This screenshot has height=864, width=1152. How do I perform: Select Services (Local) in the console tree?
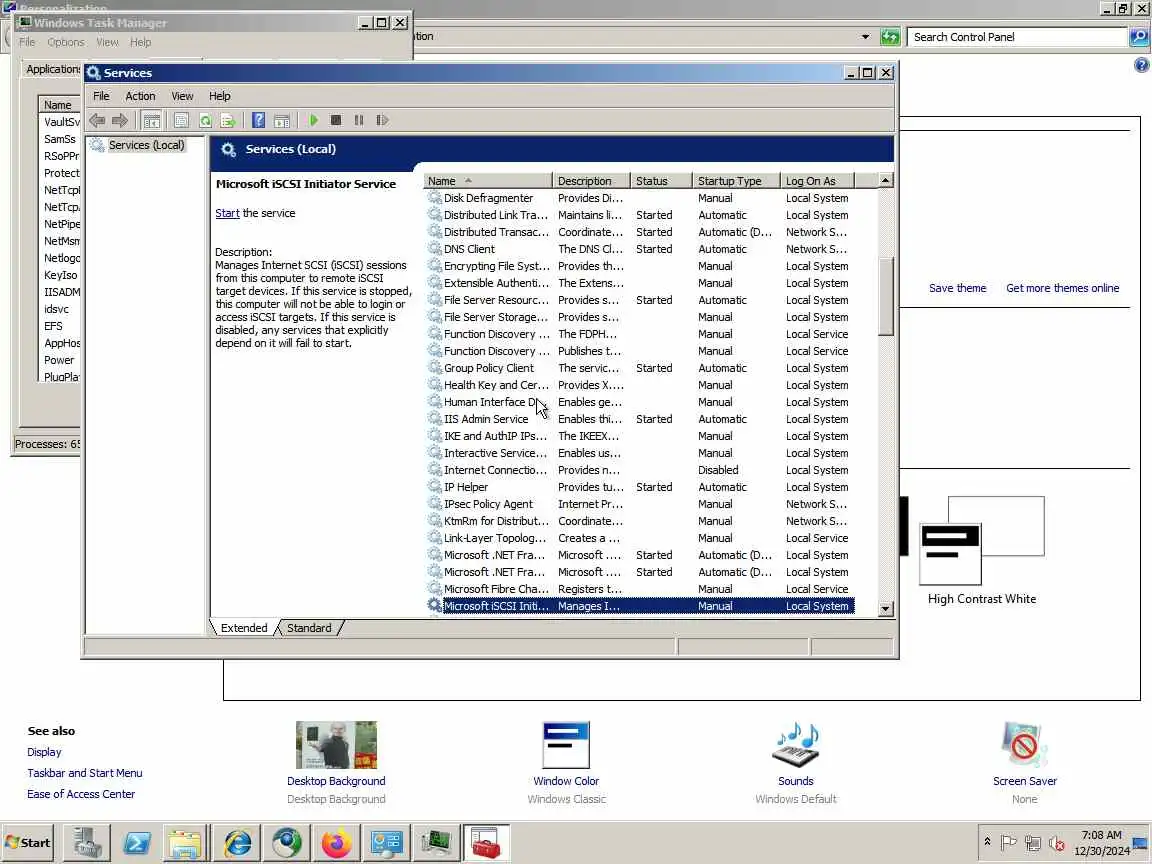click(146, 145)
